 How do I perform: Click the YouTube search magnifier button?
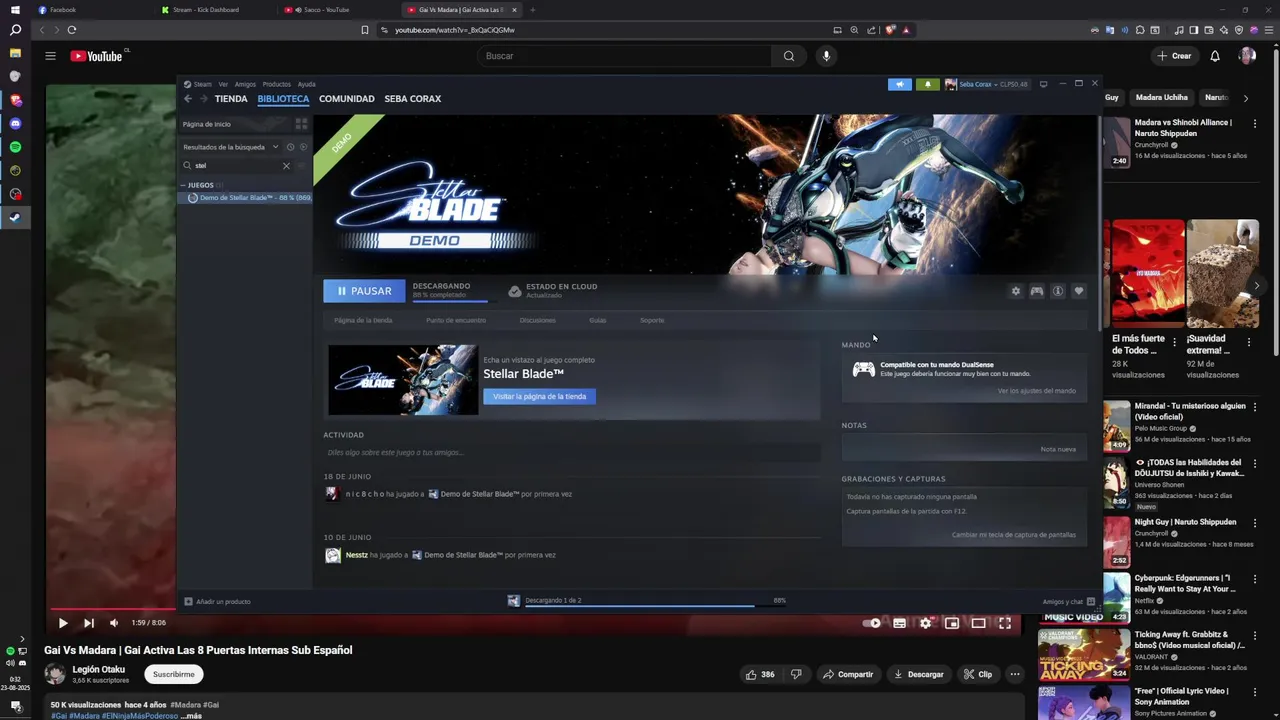tap(789, 56)
